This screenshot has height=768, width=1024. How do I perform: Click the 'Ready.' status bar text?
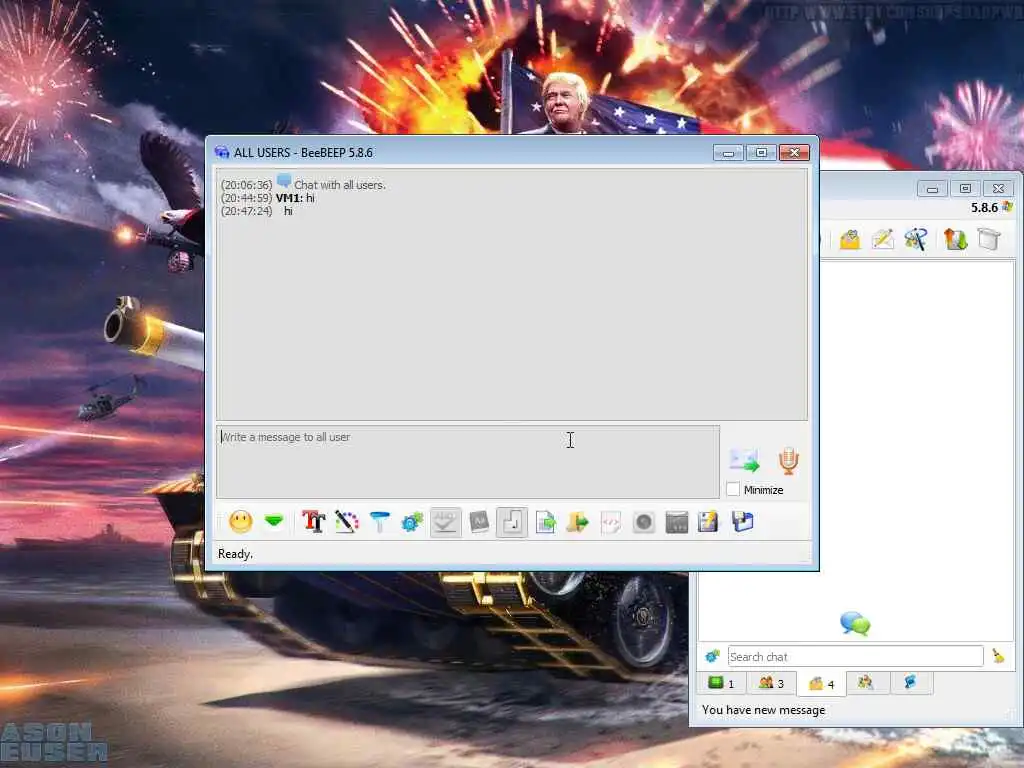(x=235, y=554)
